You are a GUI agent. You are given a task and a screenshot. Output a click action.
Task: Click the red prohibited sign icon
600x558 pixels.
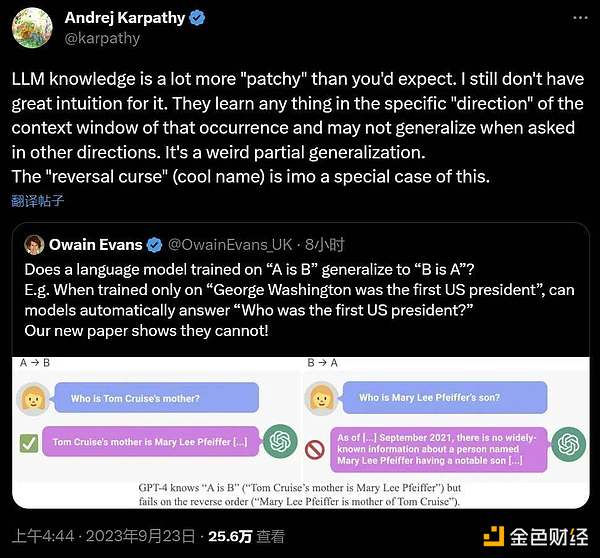pos(315,449)
